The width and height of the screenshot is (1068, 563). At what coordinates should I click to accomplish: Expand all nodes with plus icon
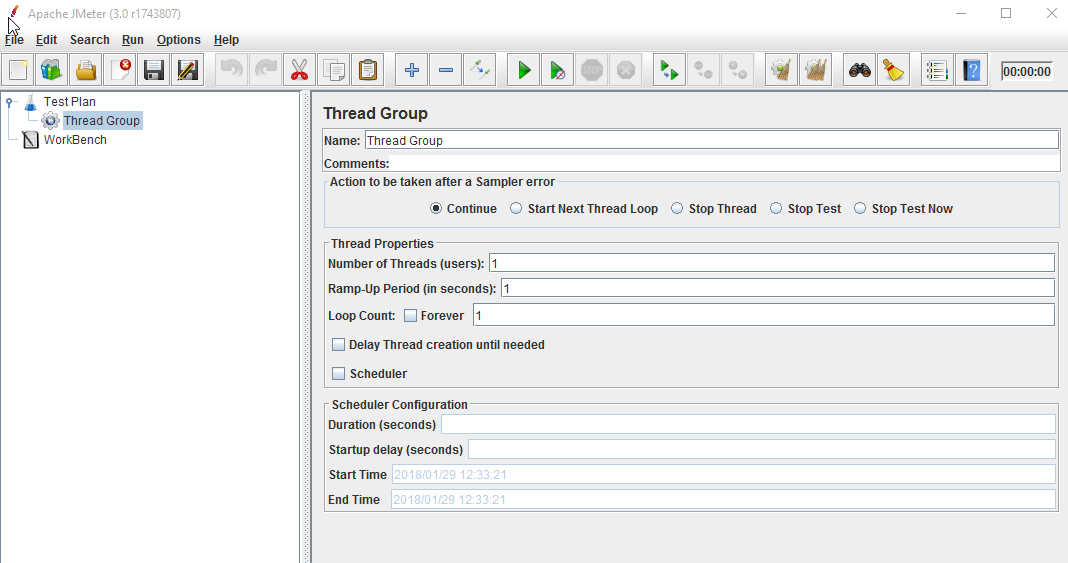(x=411, y=70)
